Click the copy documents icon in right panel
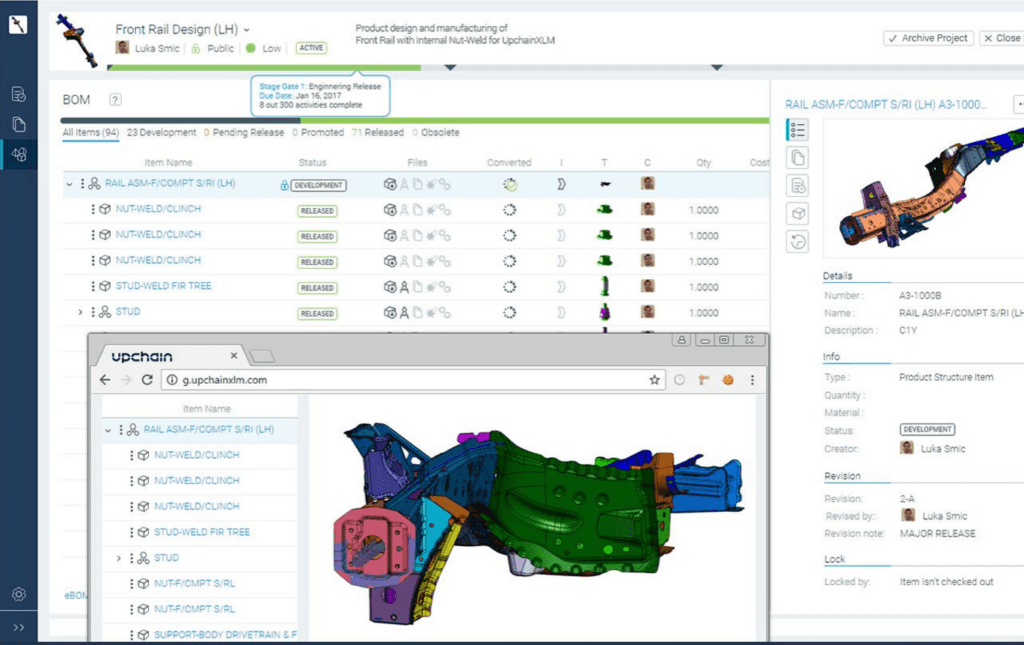Viewport: 1024px width, 645px height. [x=797, y=158]
